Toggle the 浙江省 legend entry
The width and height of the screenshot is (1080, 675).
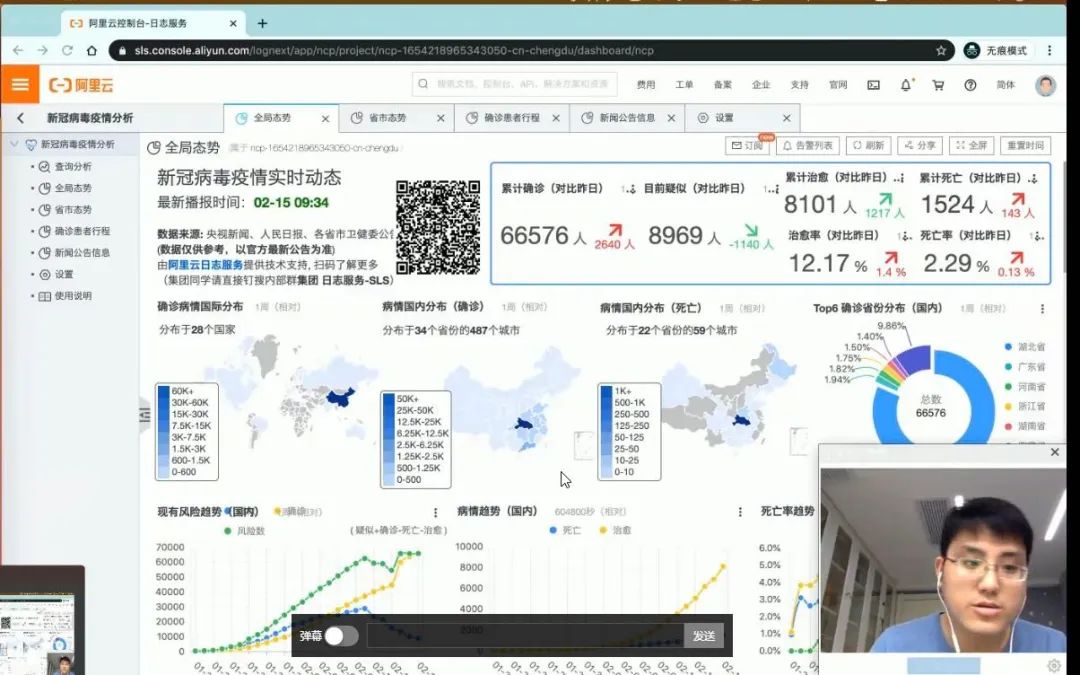pos(1024,406)
